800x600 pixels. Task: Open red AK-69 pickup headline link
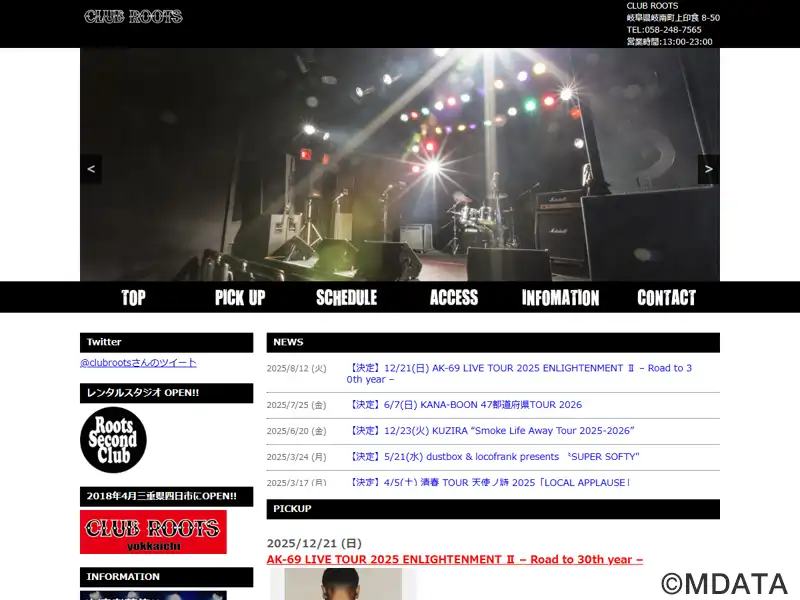tap(455, 559)
